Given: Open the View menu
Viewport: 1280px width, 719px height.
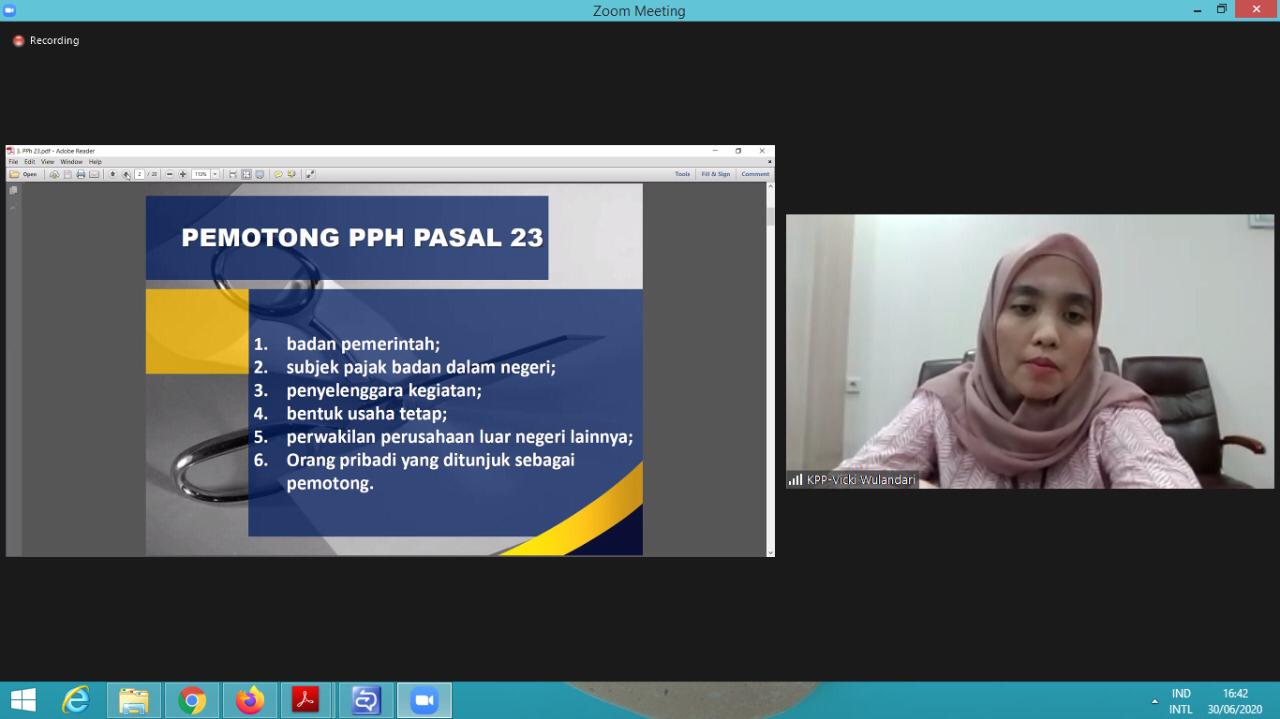Looking at the screenshot, I should 47,162.
